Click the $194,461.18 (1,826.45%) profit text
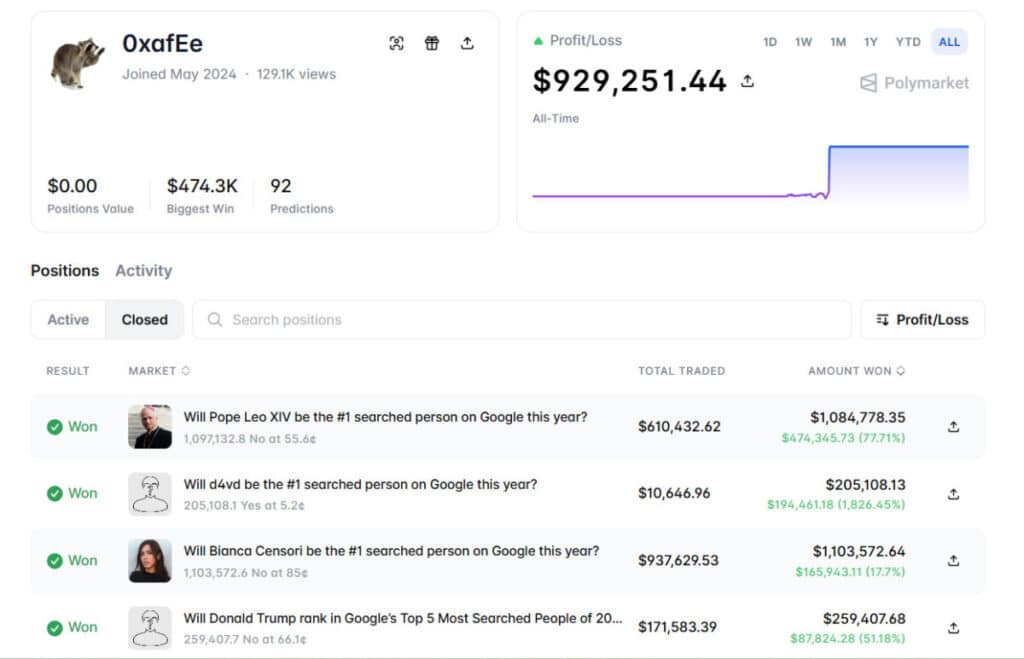 click(x=836, y=504)
